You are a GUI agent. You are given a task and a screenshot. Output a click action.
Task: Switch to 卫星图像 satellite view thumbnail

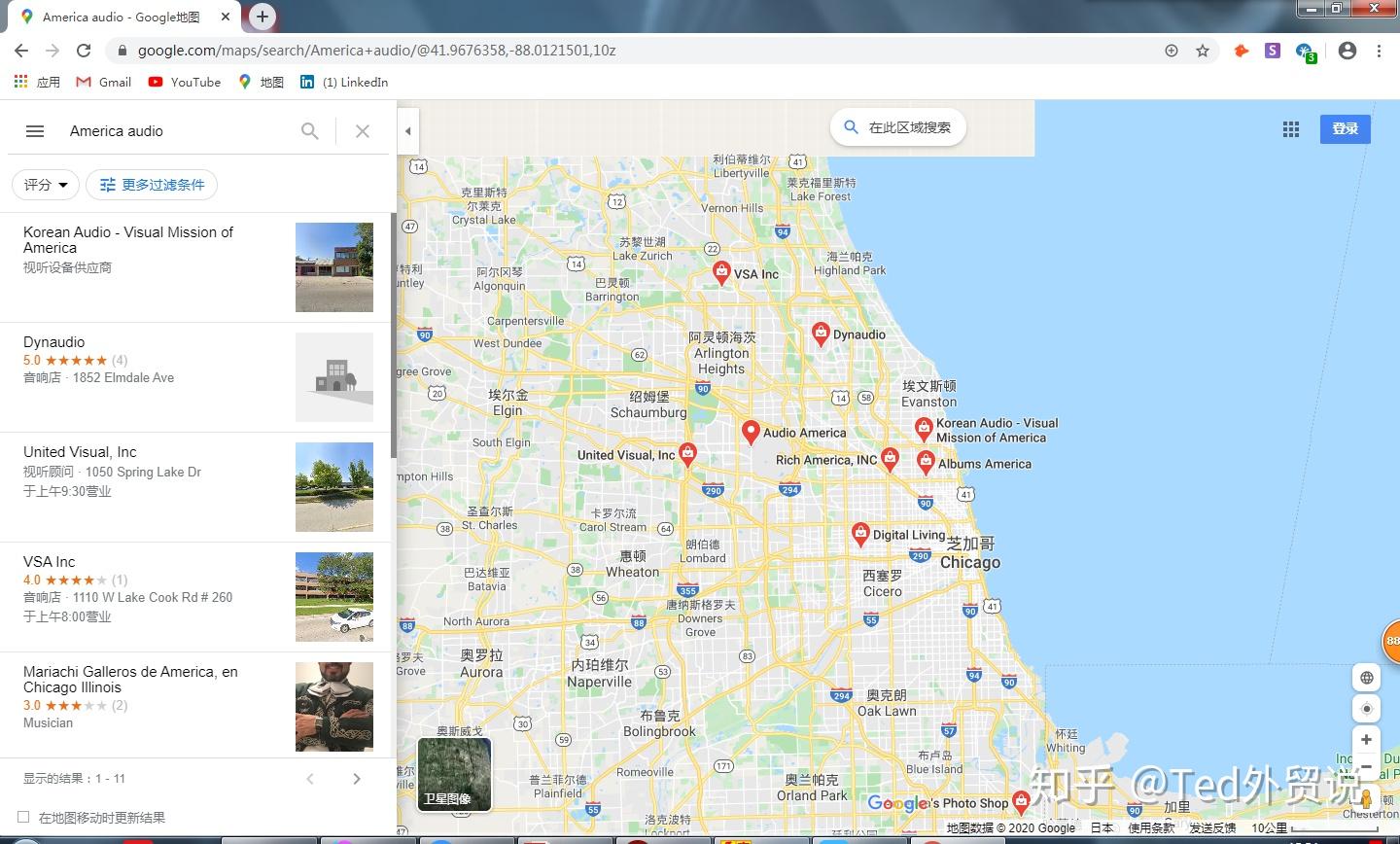point(454,774)
